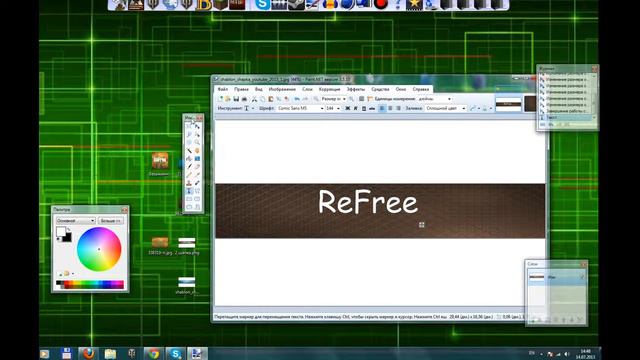This screenshot has width=640, height=360.
Task: Toggle Italic text formatting
Action: [356, 108]
